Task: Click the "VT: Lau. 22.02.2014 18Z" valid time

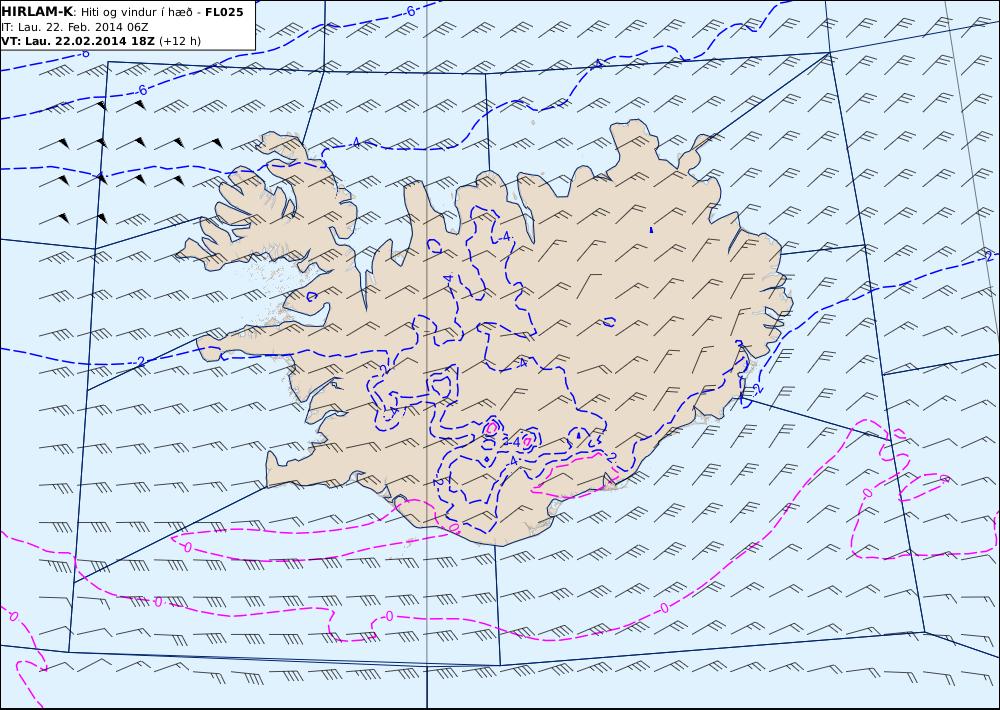Action: [77, 41]
